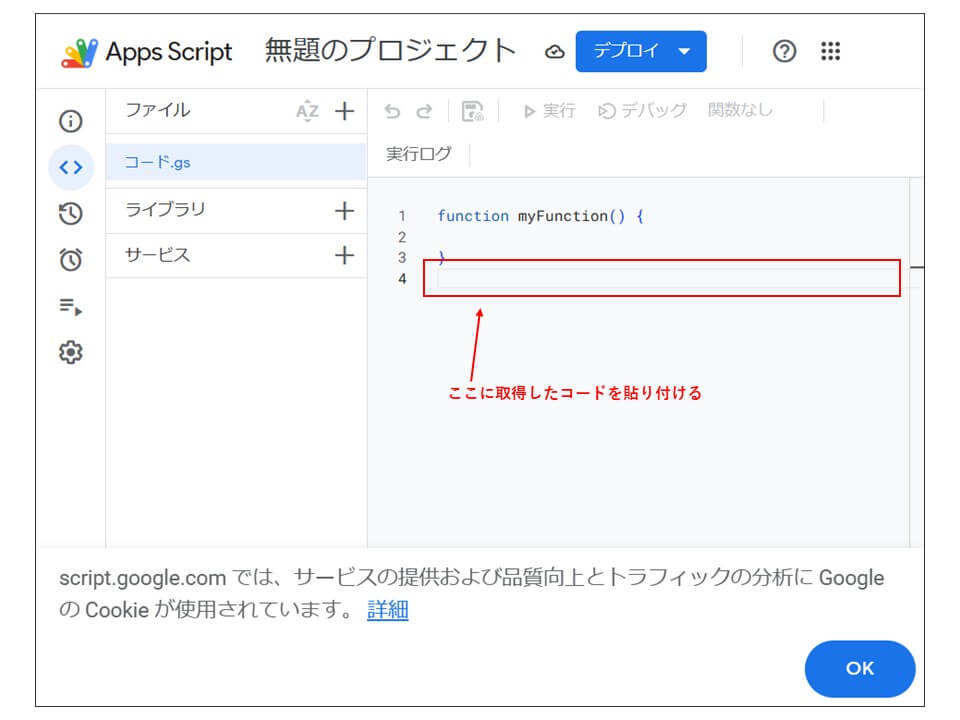The height and width of the screenshot is (720, 960).
Task: Open the Executions list icon
Action: pos(70,307)
